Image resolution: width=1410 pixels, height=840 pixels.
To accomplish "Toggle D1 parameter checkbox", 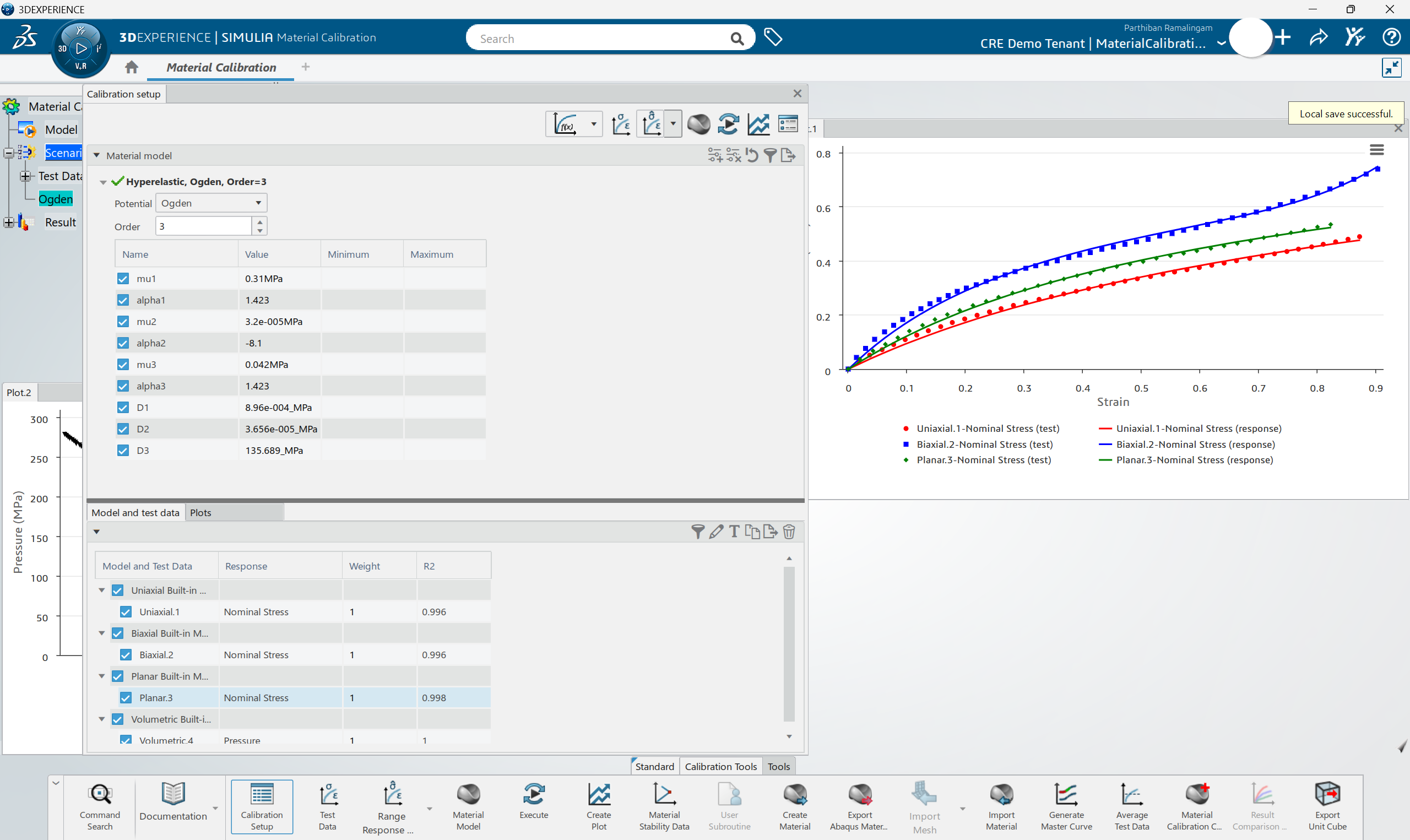I will tap(123, 408).
